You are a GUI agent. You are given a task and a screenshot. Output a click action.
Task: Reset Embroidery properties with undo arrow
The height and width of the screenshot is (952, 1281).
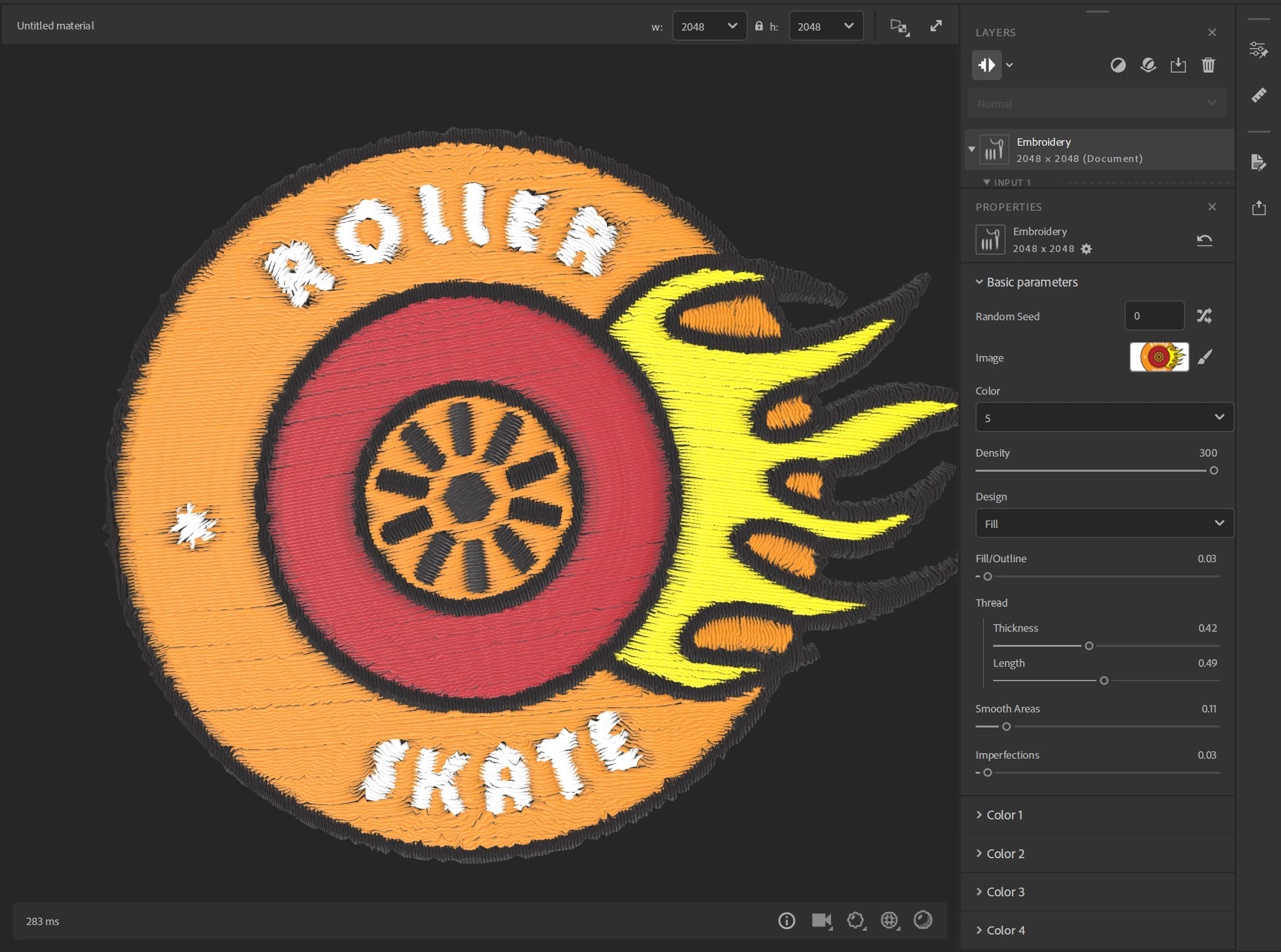tap(1204, 240)
